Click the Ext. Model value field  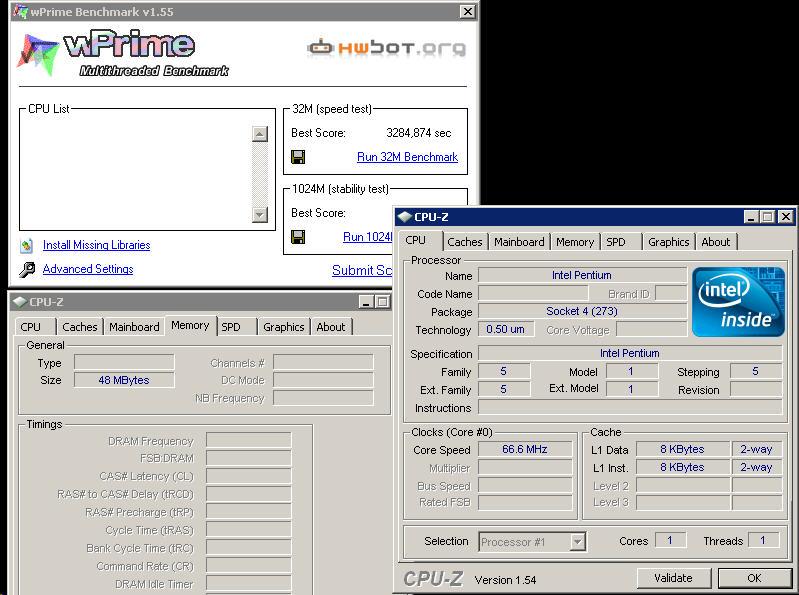[631, 389]
